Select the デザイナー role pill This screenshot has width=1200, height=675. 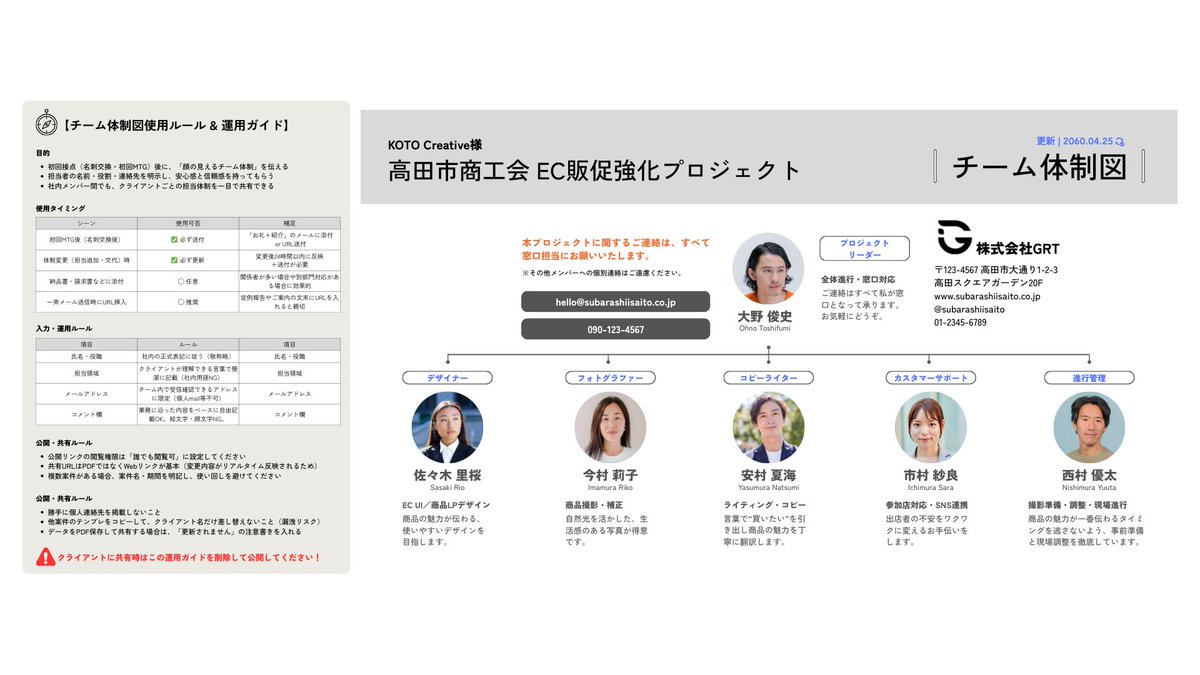(x=446, y=377)
